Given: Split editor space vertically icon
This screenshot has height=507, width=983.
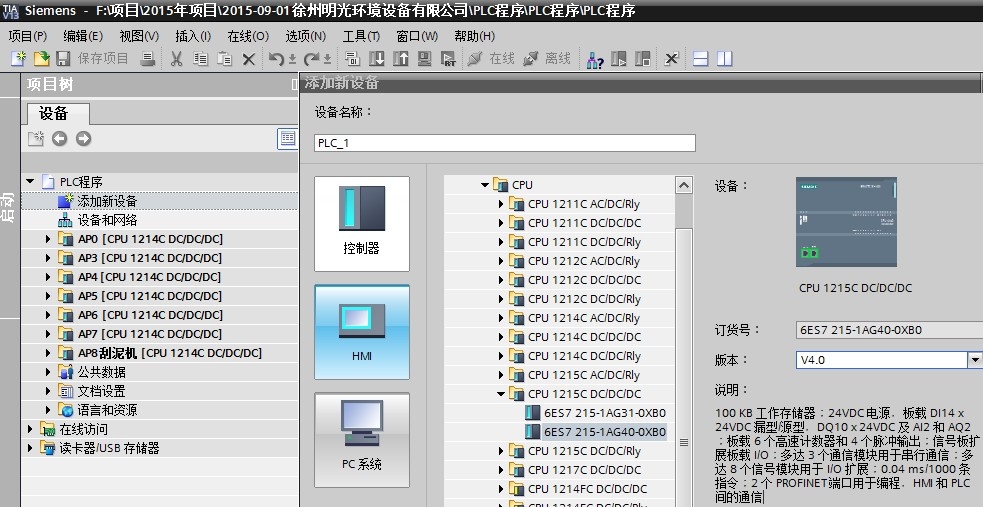Looking at the screenshot, I should [725, 59].
